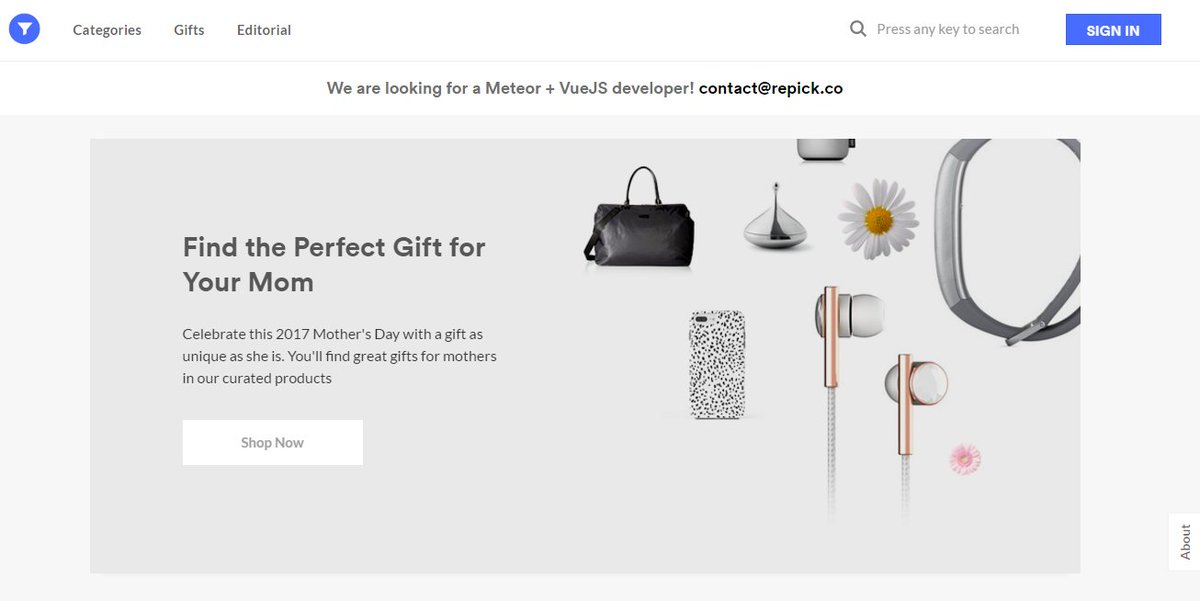
Task: Click the Meteor + VueJS developer announcement text
Action: (x=510, y=88)
